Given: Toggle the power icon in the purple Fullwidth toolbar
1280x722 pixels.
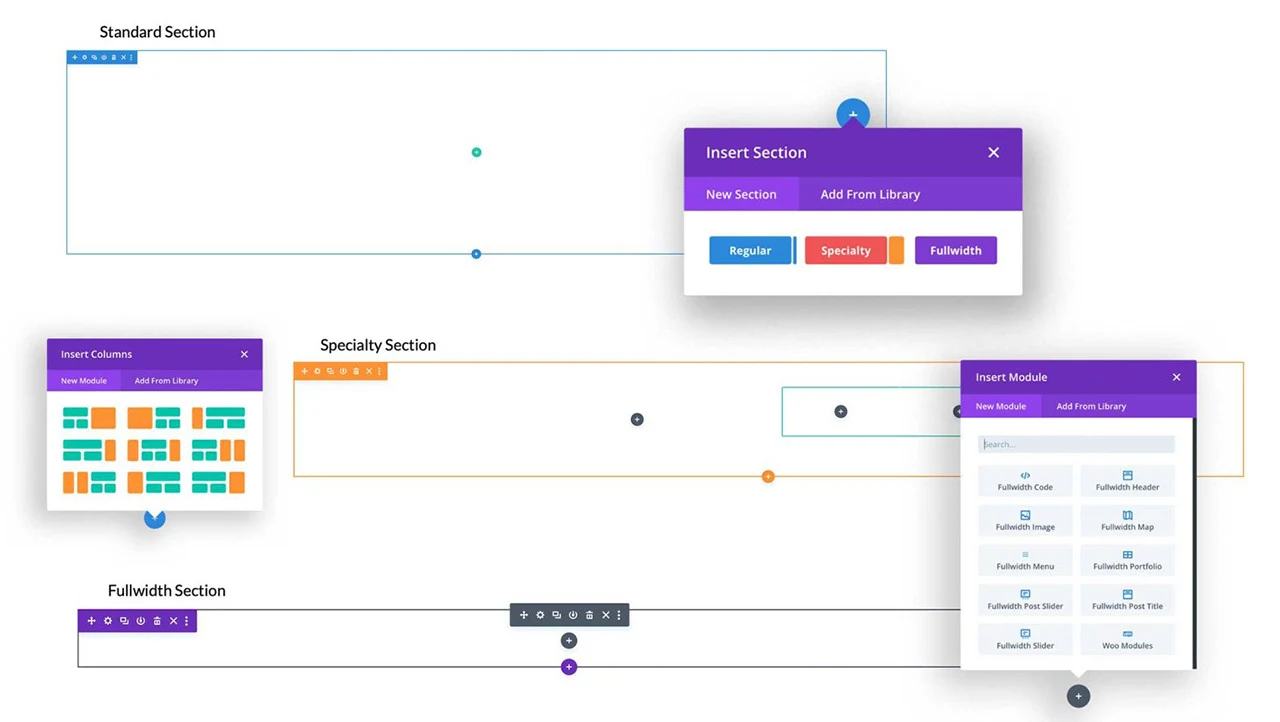Looking at the screenshot, I should click(x=140, y=621).
